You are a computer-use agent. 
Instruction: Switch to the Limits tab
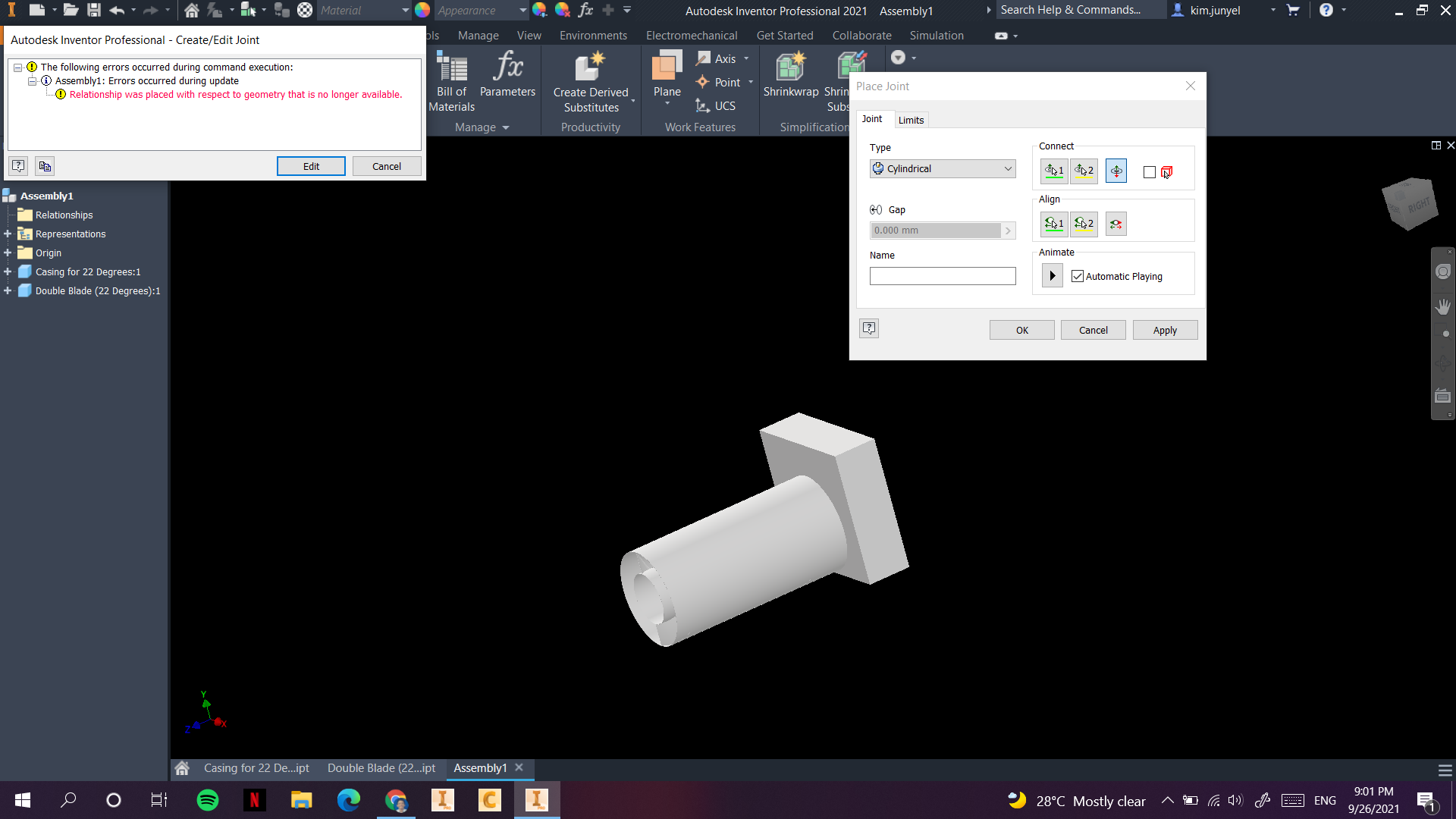coord(911,120)
